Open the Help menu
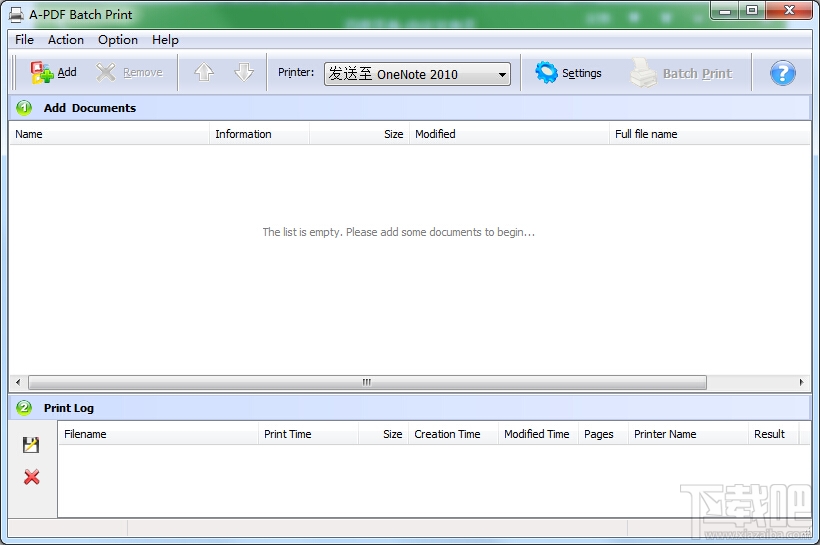The height and width of the screenshot is (545, 820). click(x=165, y=40)
